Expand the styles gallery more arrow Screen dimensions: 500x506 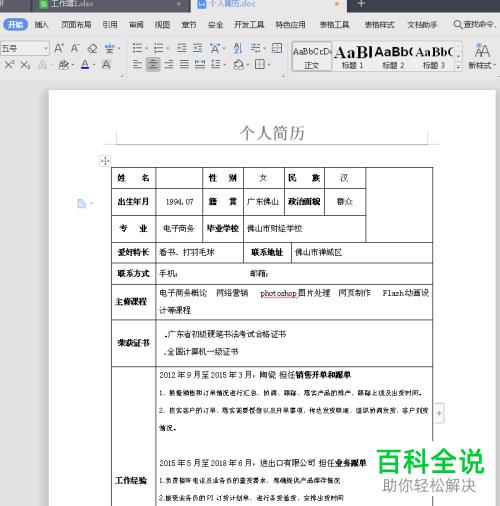pyautogui.click(x=458, y=67)
